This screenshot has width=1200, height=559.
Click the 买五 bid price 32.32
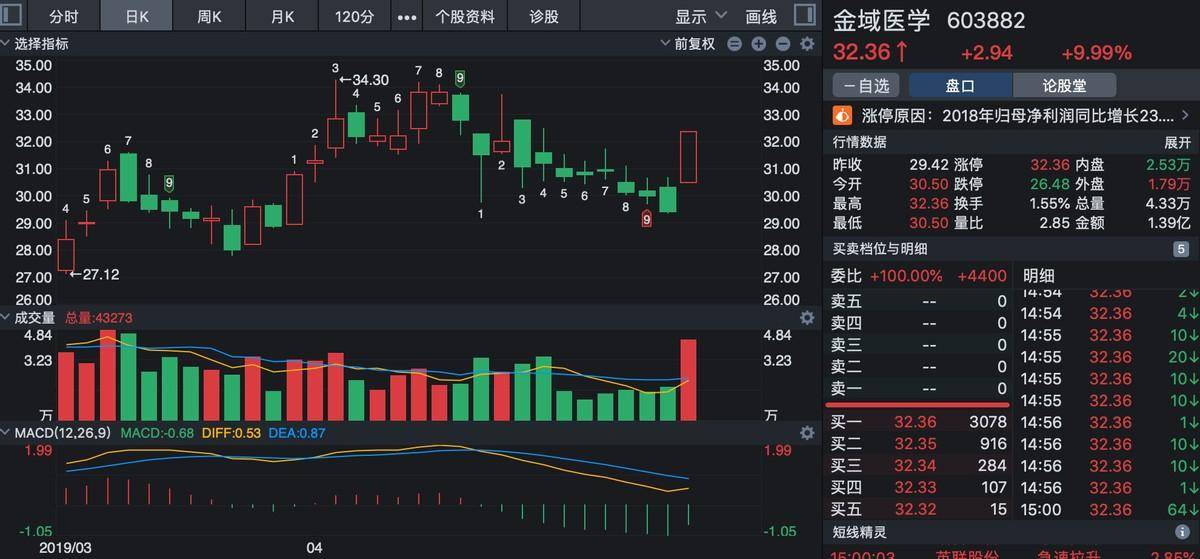pyautogui.click(x=915, y=510)
